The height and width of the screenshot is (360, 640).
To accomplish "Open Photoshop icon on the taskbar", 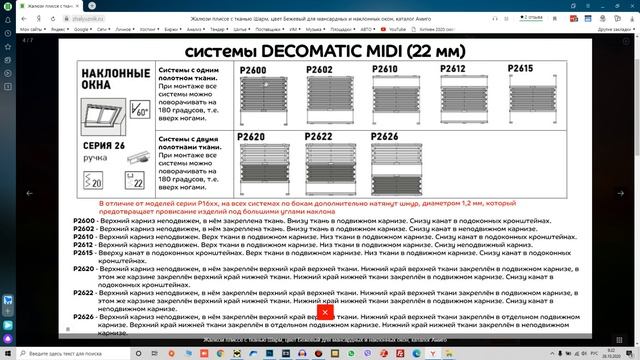I will [269, 353].
